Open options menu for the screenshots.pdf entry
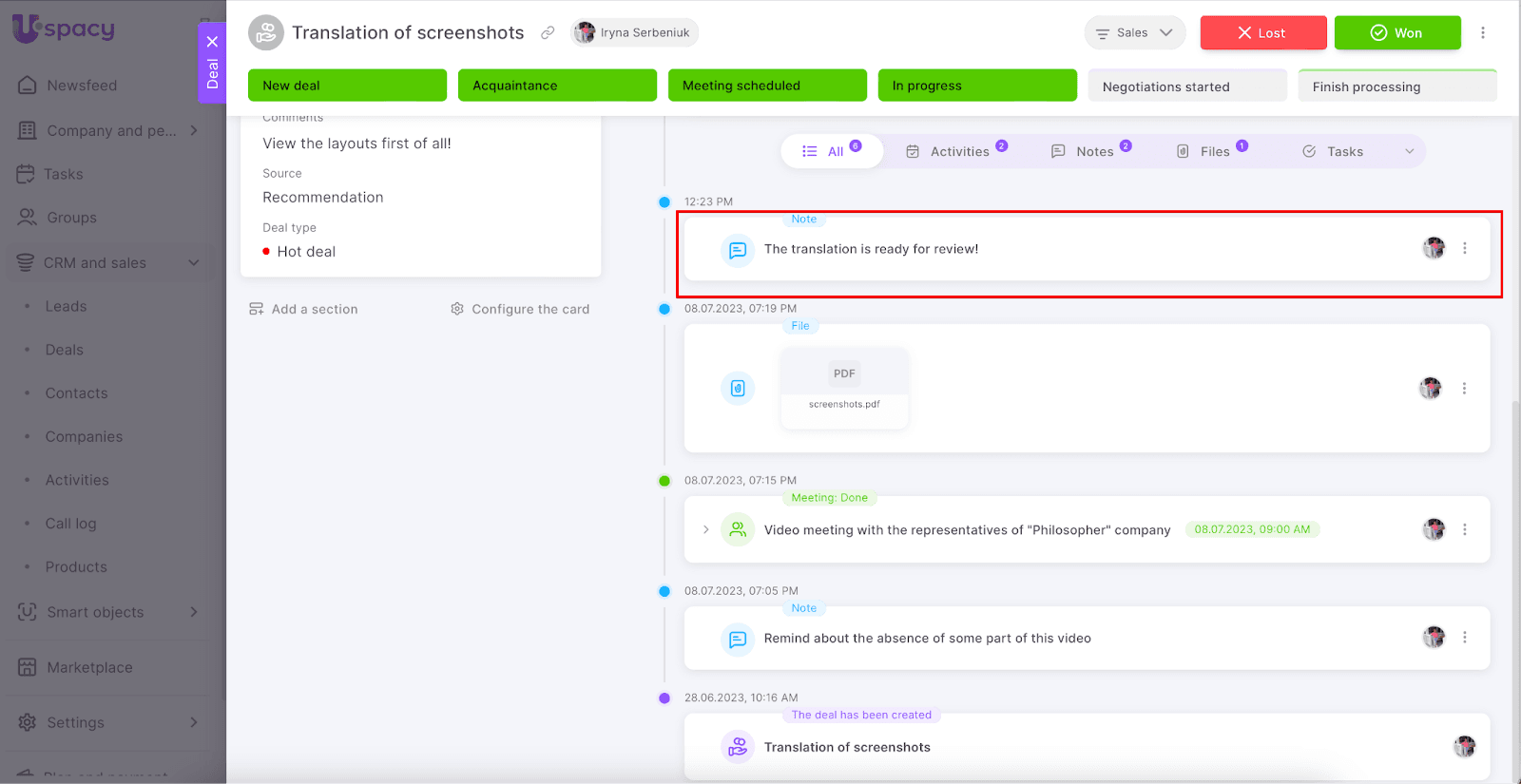 tap(1464, 388)
